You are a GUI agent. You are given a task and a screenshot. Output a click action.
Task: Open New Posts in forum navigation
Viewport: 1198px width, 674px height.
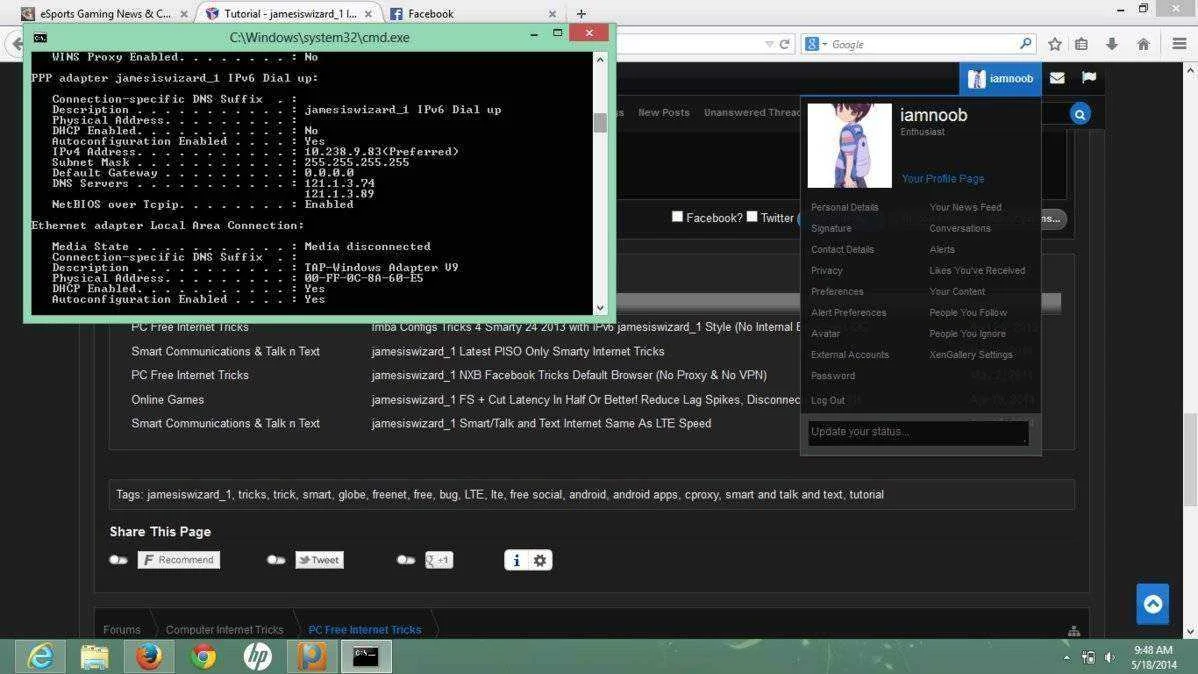(663, 112)
